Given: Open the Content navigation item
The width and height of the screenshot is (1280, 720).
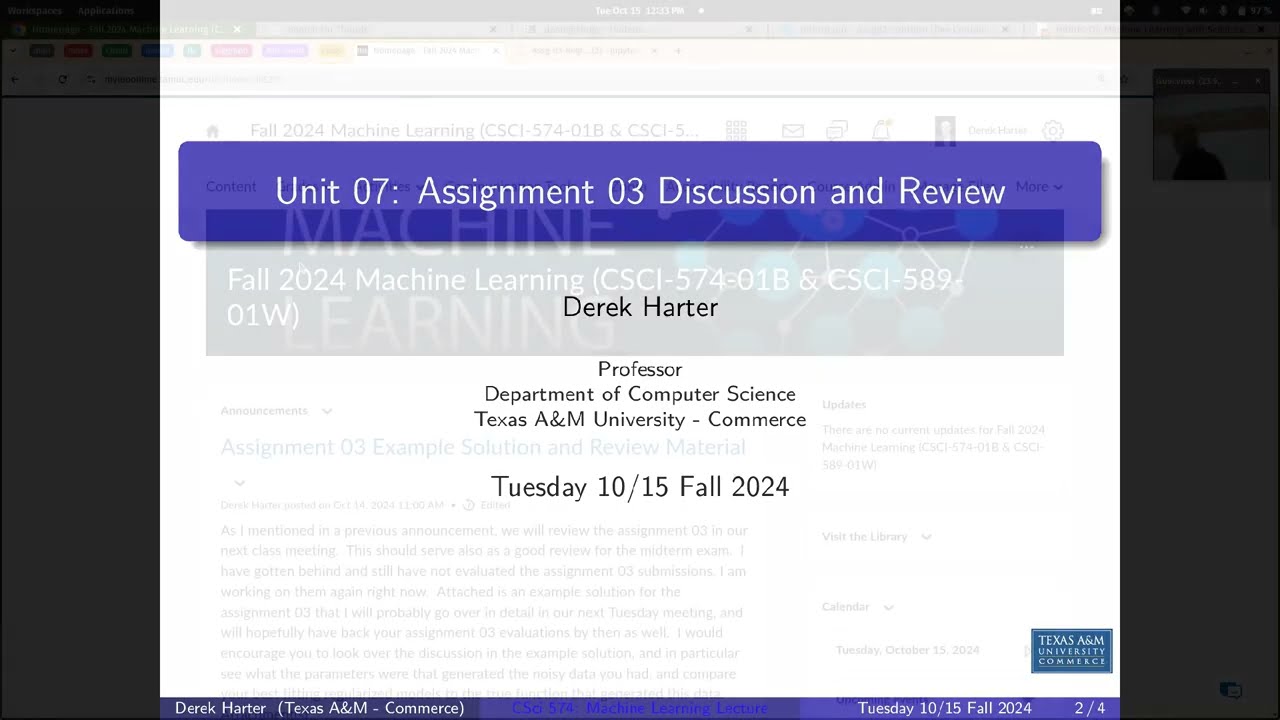Looking at the screenshot, I should coord(231,186).
